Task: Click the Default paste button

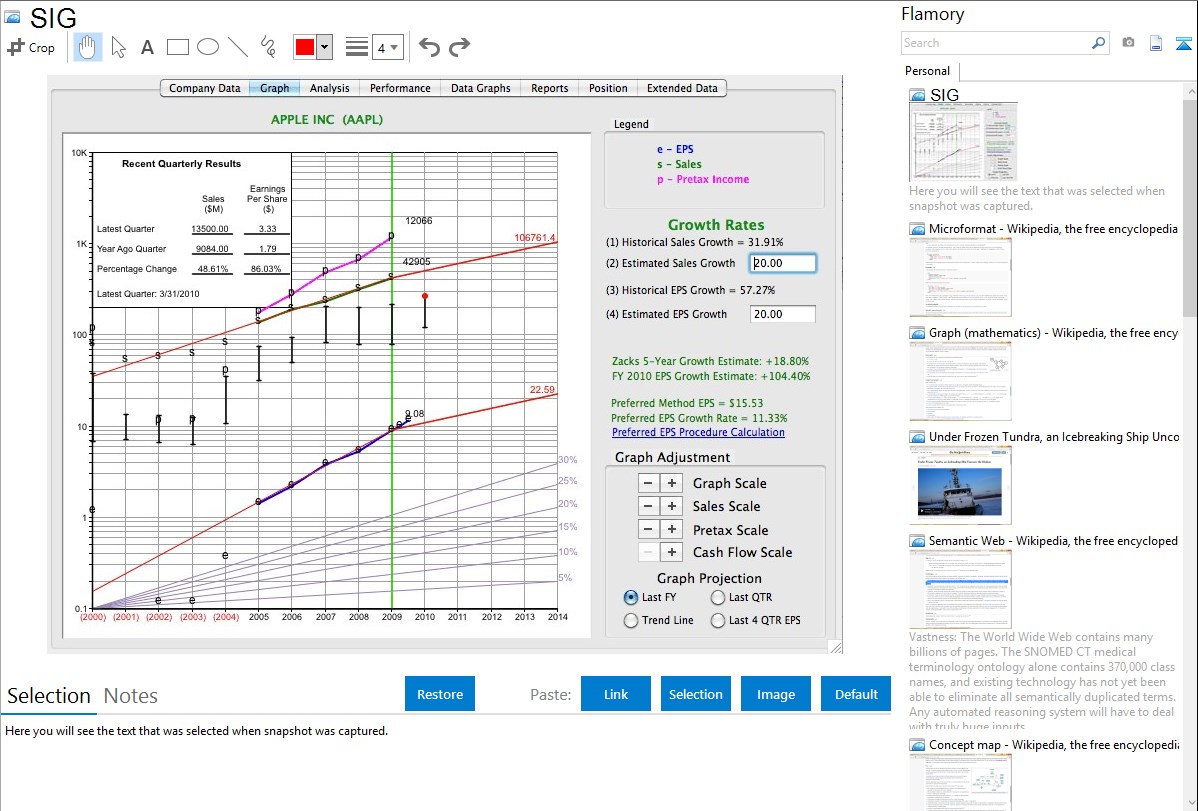Action: tap(856, 694)
